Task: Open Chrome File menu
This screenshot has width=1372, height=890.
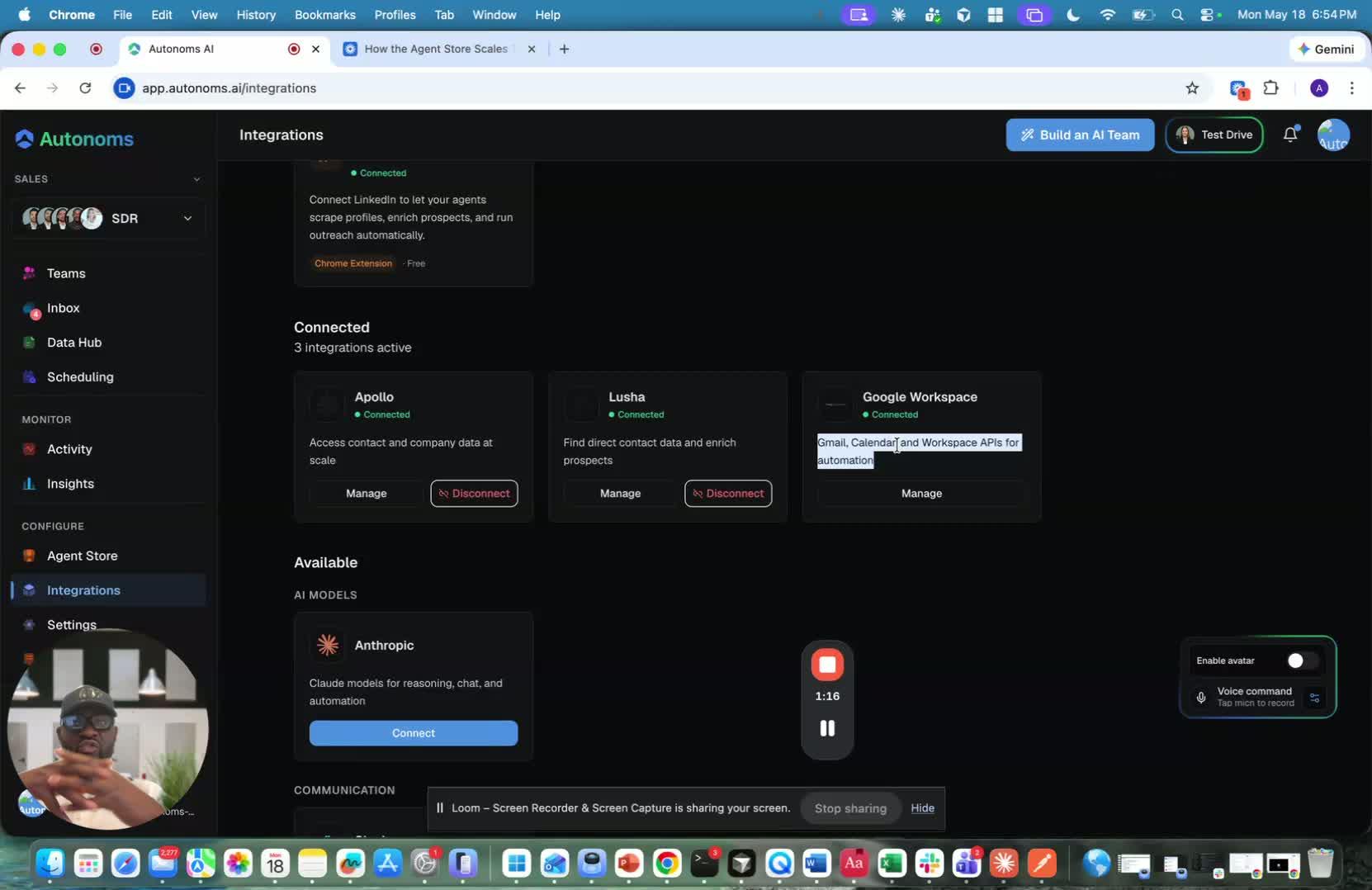Action: tap(122, 15)
